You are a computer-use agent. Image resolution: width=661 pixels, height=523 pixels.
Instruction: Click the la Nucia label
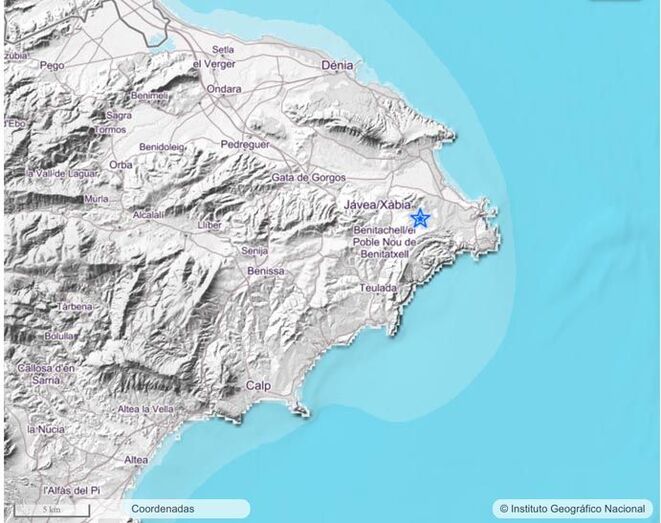click(x=46, y=429)
